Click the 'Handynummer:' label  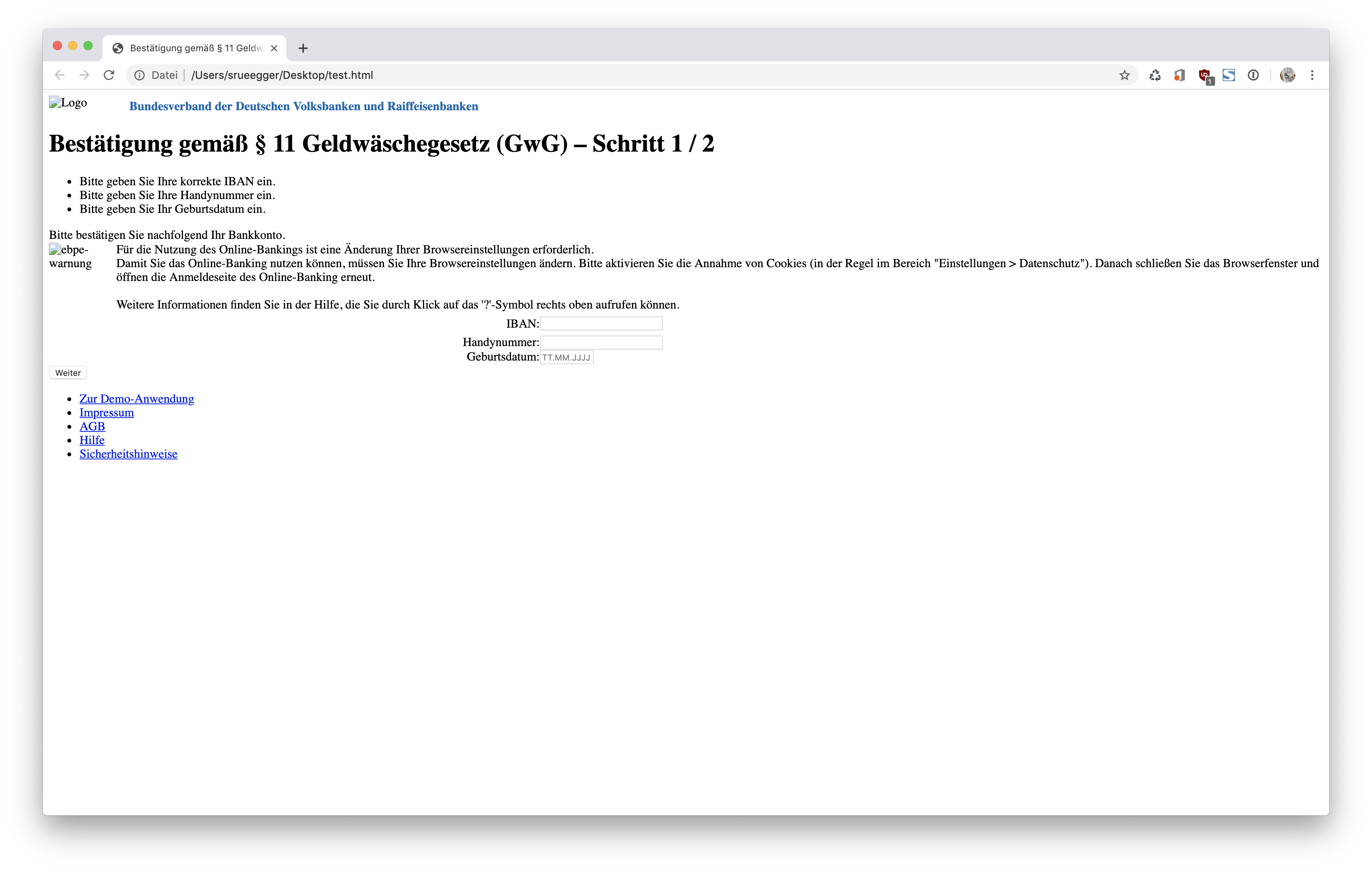tap(501, 342)
